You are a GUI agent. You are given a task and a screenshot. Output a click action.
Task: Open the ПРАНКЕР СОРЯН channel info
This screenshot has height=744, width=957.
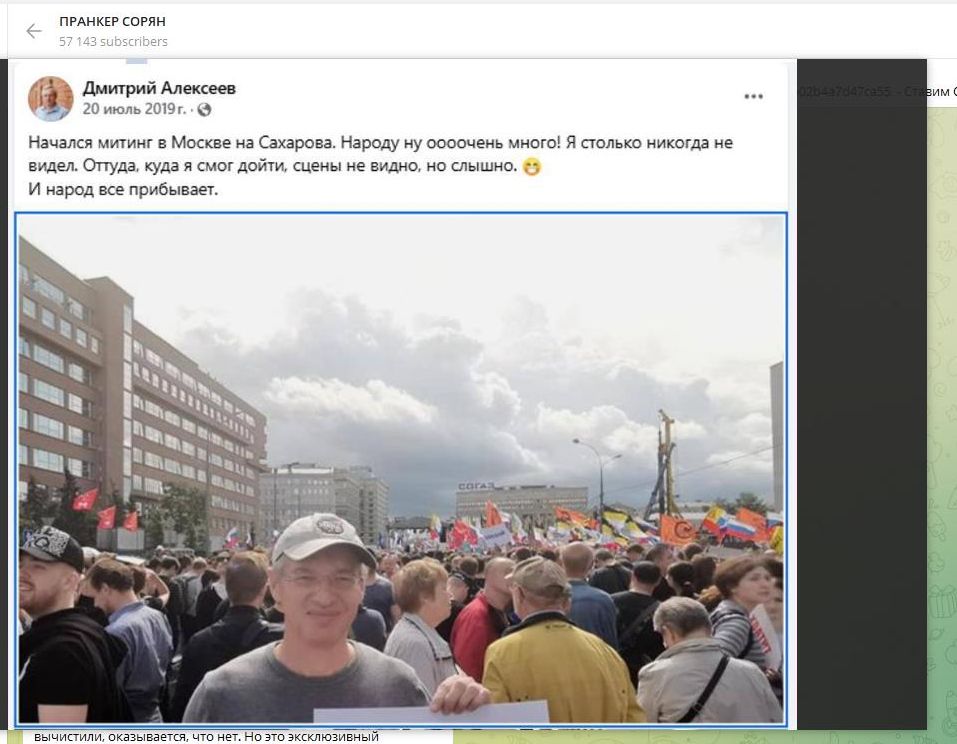point(112,21)
